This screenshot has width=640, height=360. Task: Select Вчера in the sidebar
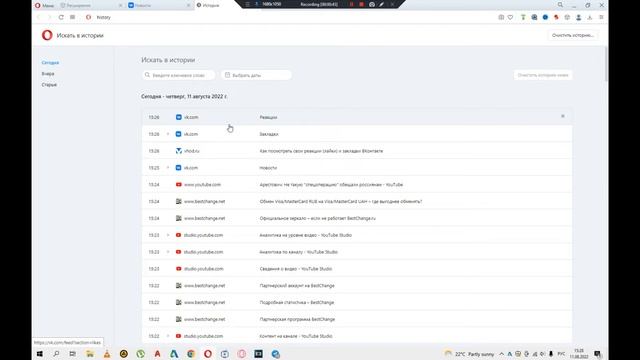click(48, 73)
